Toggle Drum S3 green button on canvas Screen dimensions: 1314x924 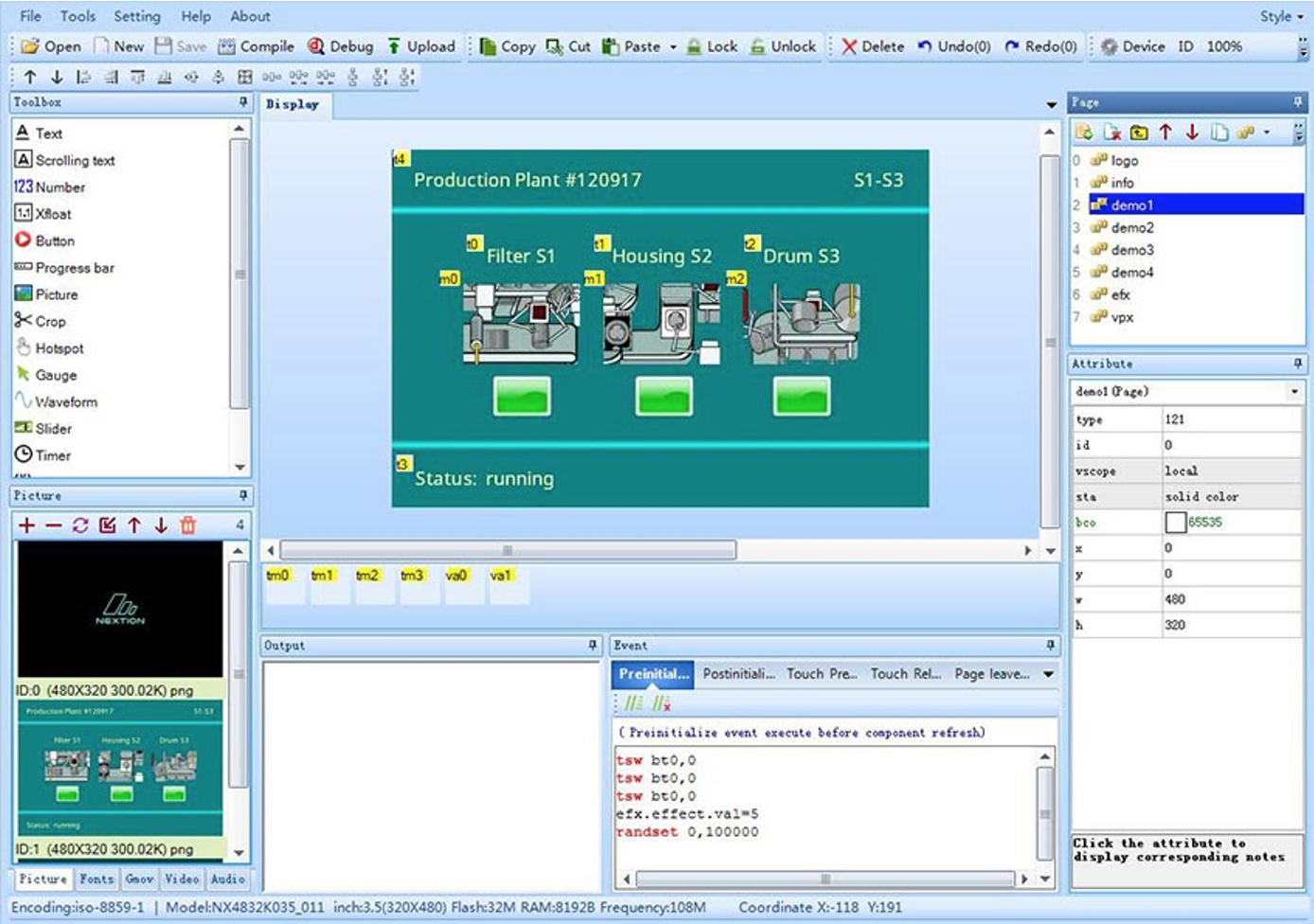(x=802, y=397)
